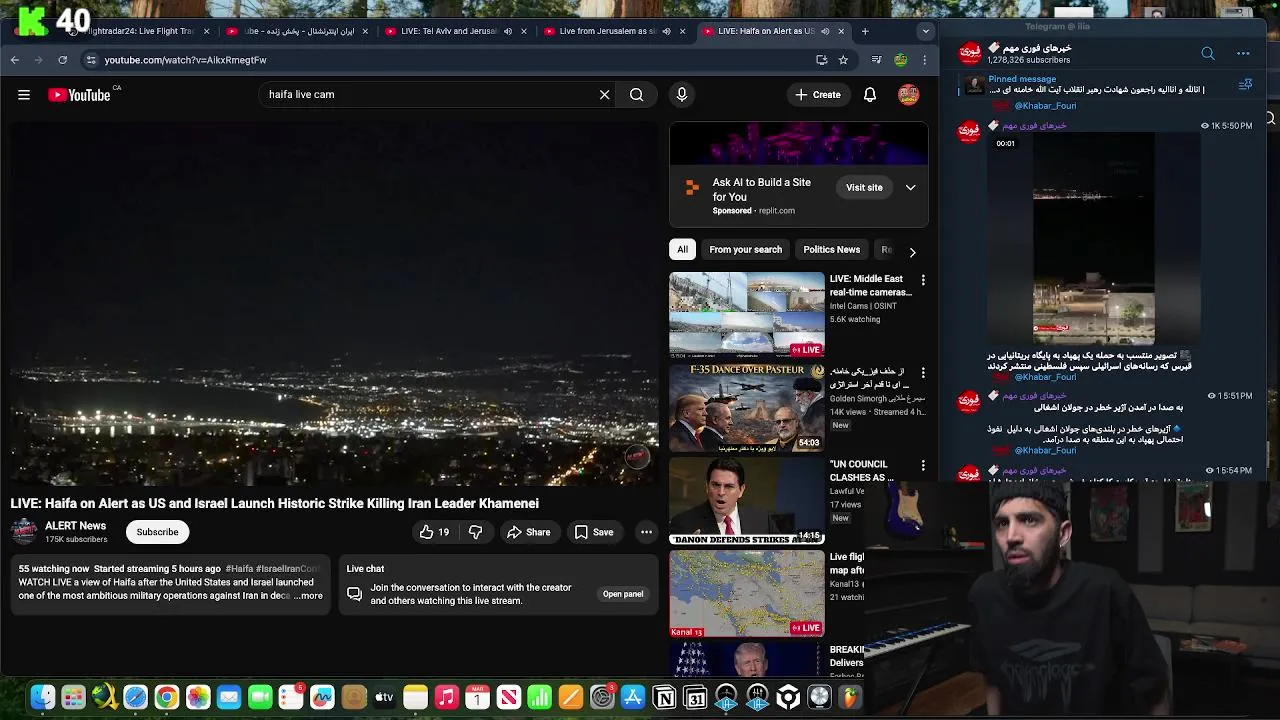Open the @Khabar_Fouri link under Cyprus message

1045,377
